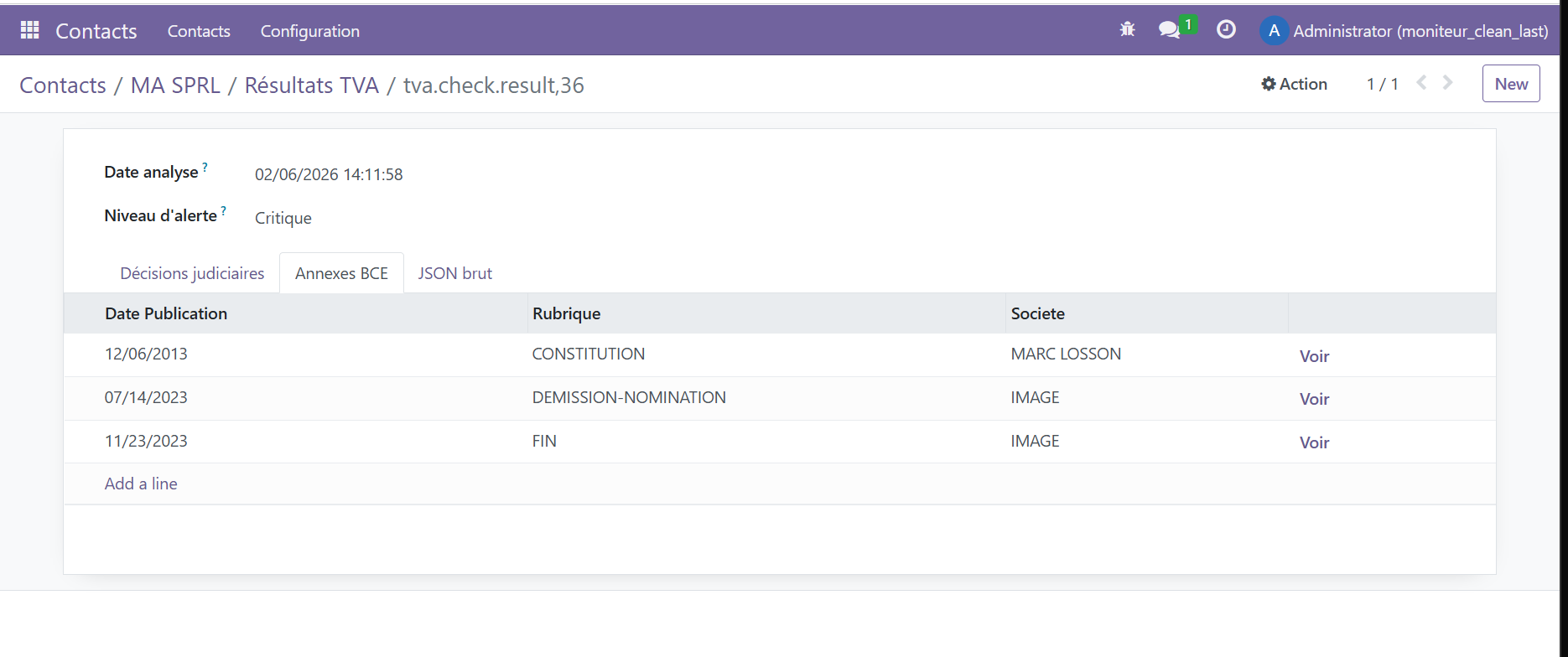
Task: Click the Date analyse value field
Action: pos(329,174)
